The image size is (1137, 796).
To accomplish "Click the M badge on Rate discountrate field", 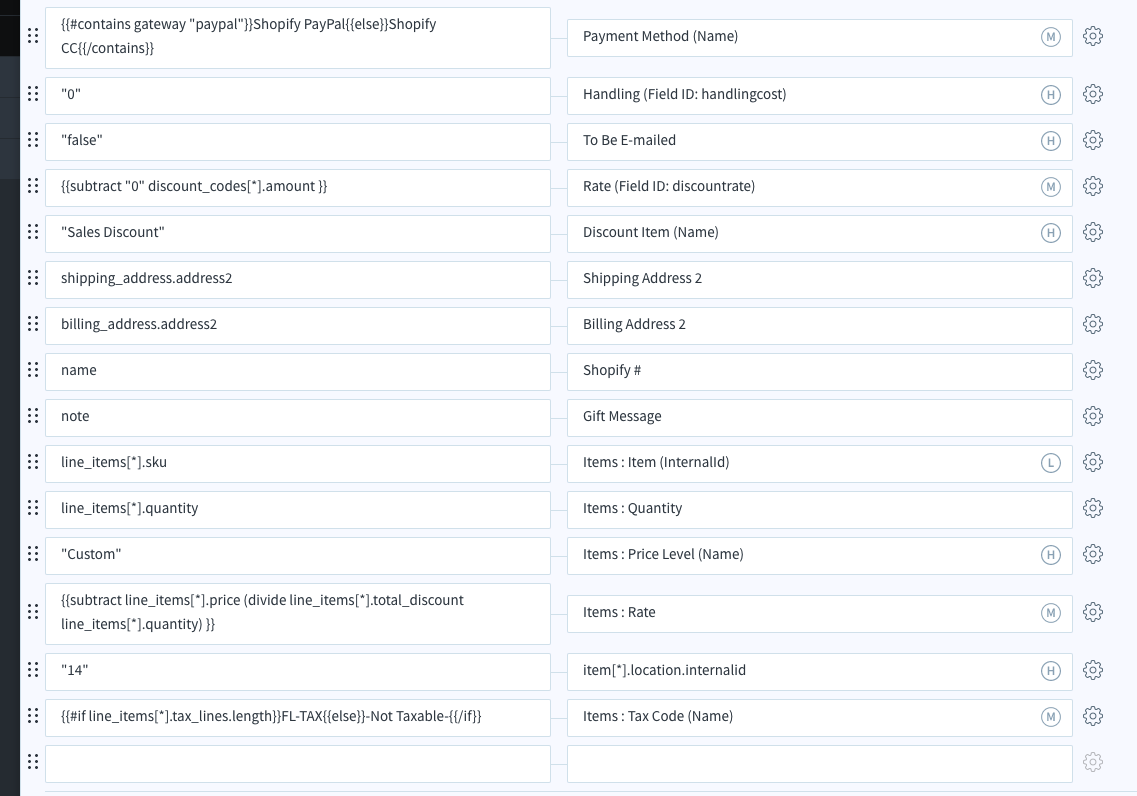I will coord(1050,187).
